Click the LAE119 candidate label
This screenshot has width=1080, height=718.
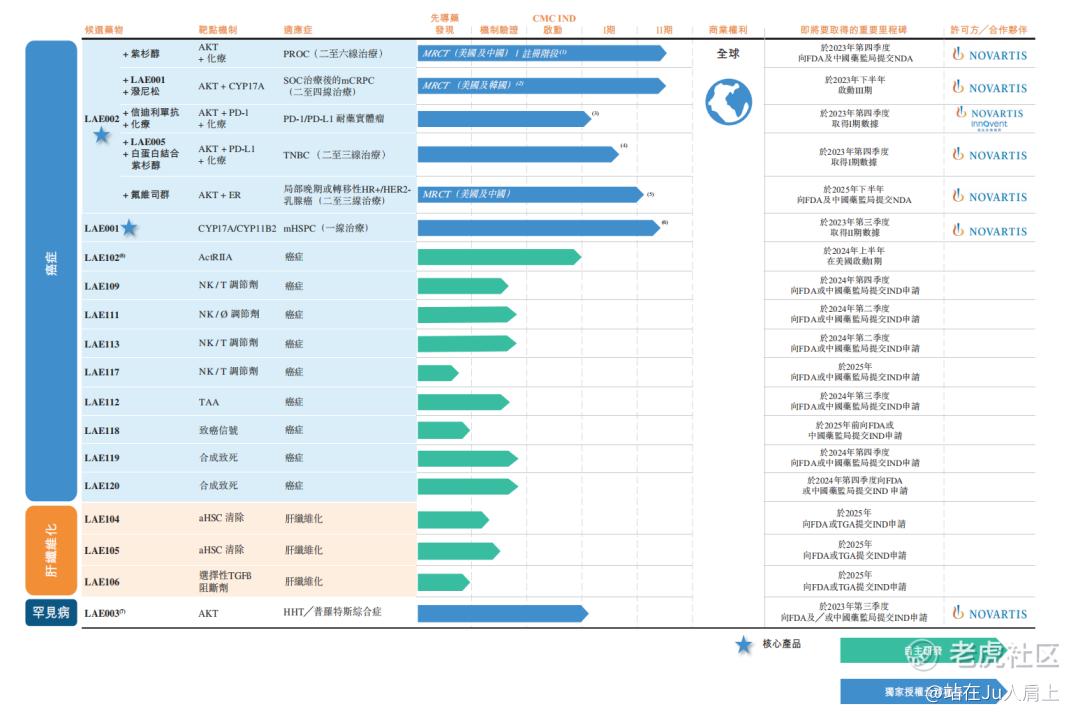(x=102, y=458)
